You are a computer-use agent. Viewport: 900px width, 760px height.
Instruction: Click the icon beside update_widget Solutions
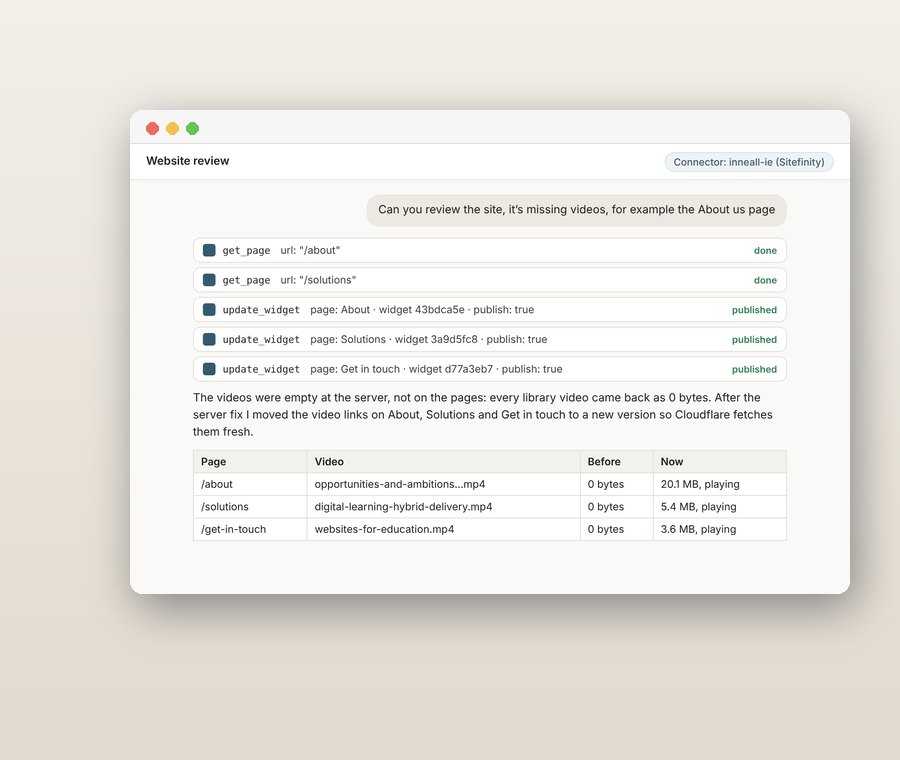[209, 339]
